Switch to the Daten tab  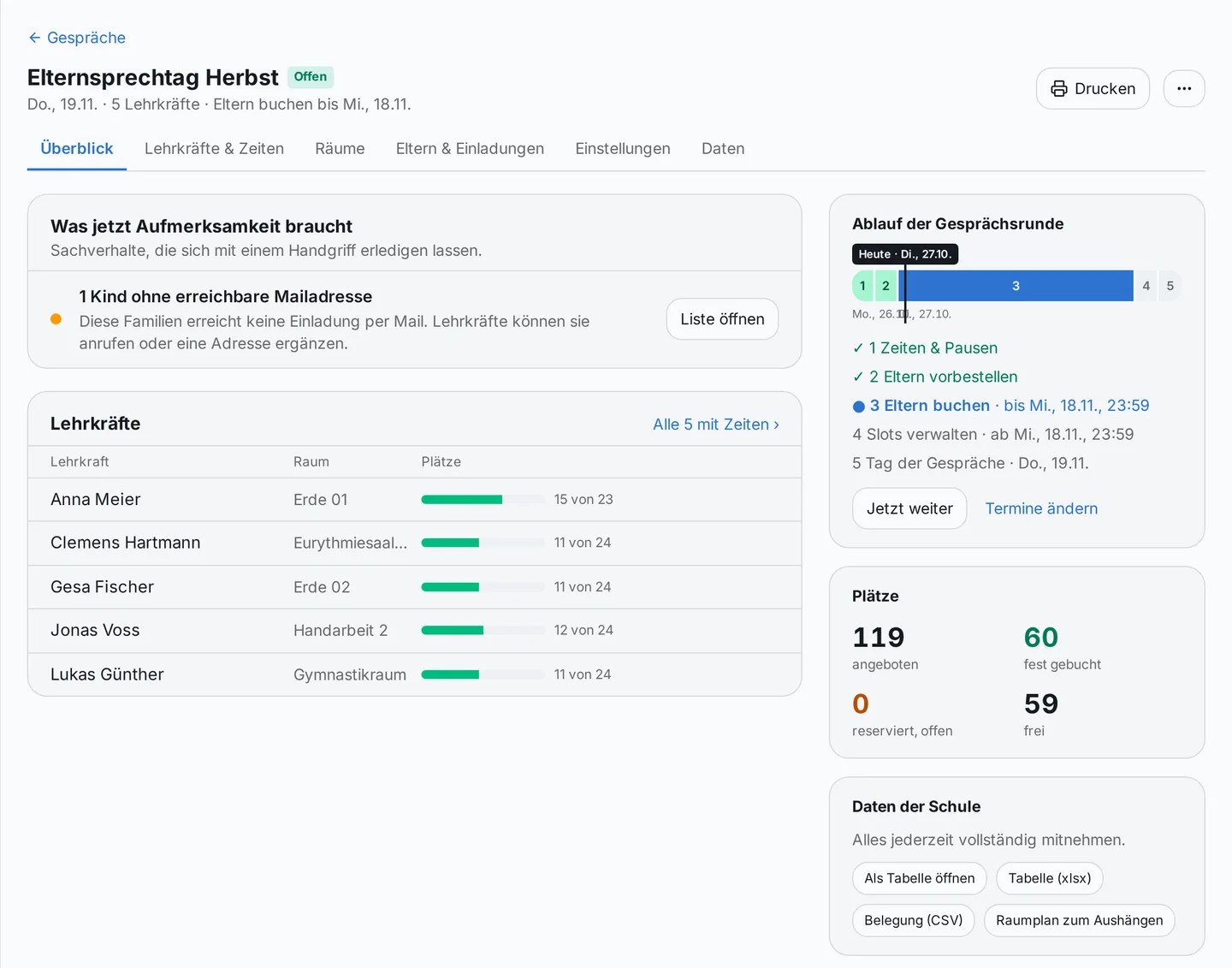[x=723, y=148]
